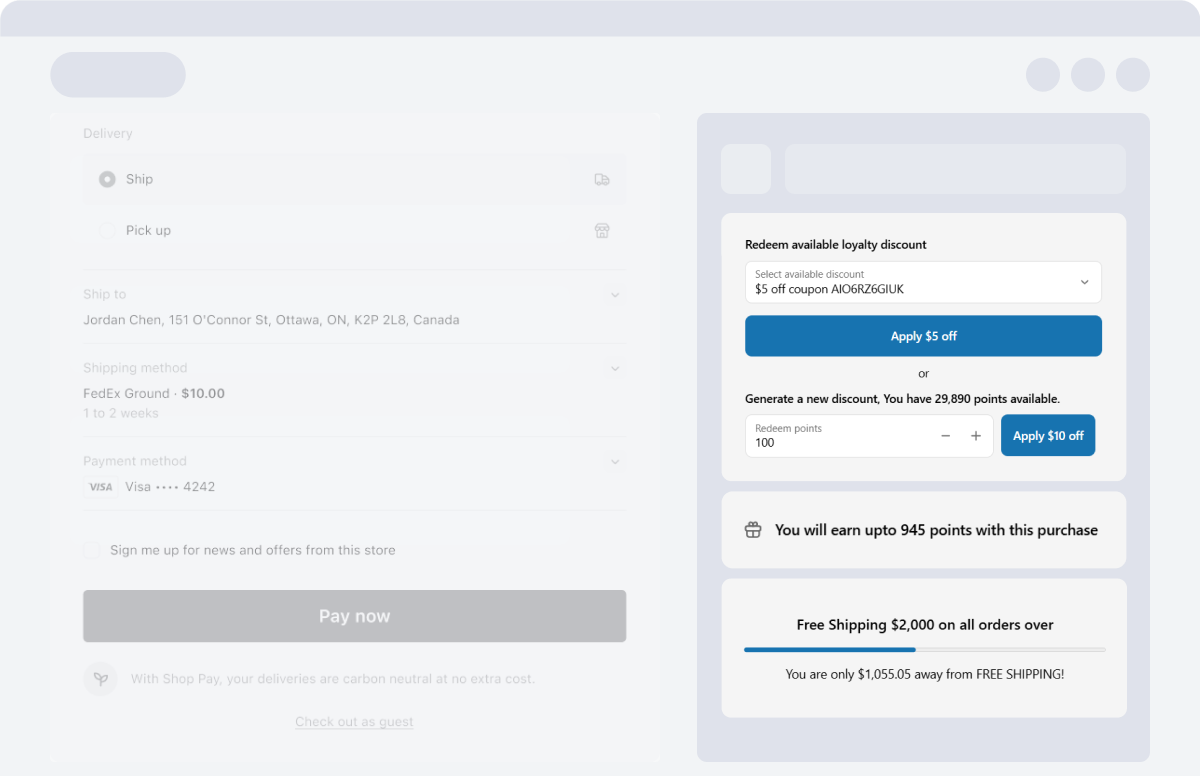Expand the Shipping method chevron
This screenshot has width=1200, height=776.
tap(615, 369)
